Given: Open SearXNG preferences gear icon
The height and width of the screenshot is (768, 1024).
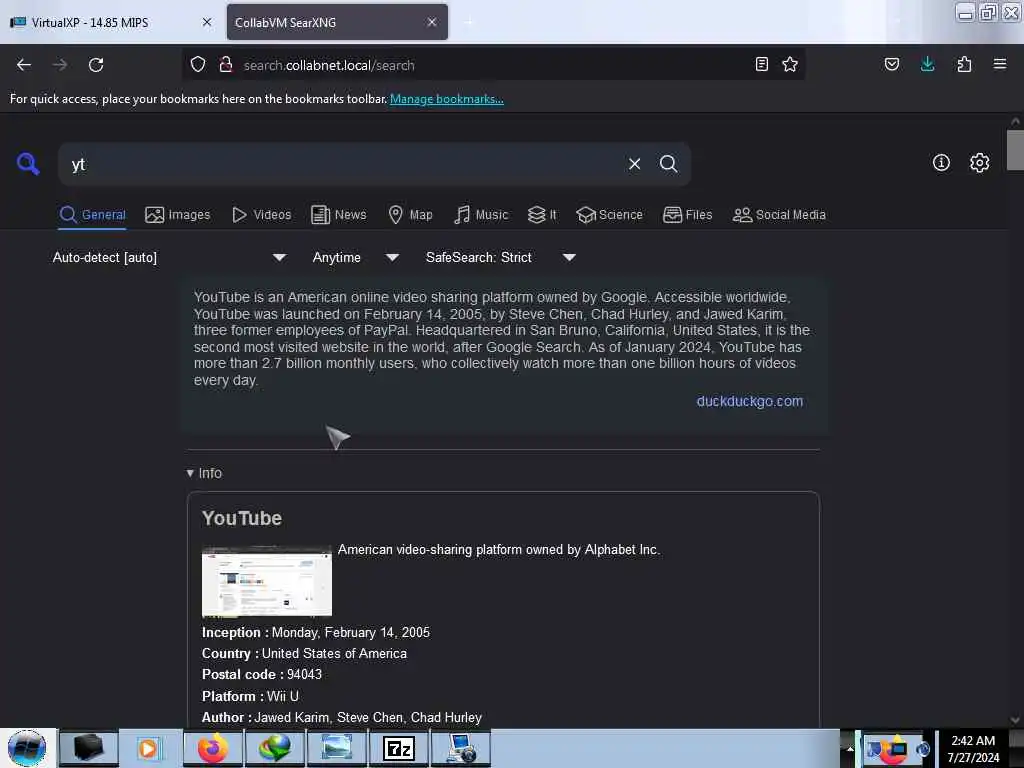Looking at the screenshot, I should coord(979,163).
